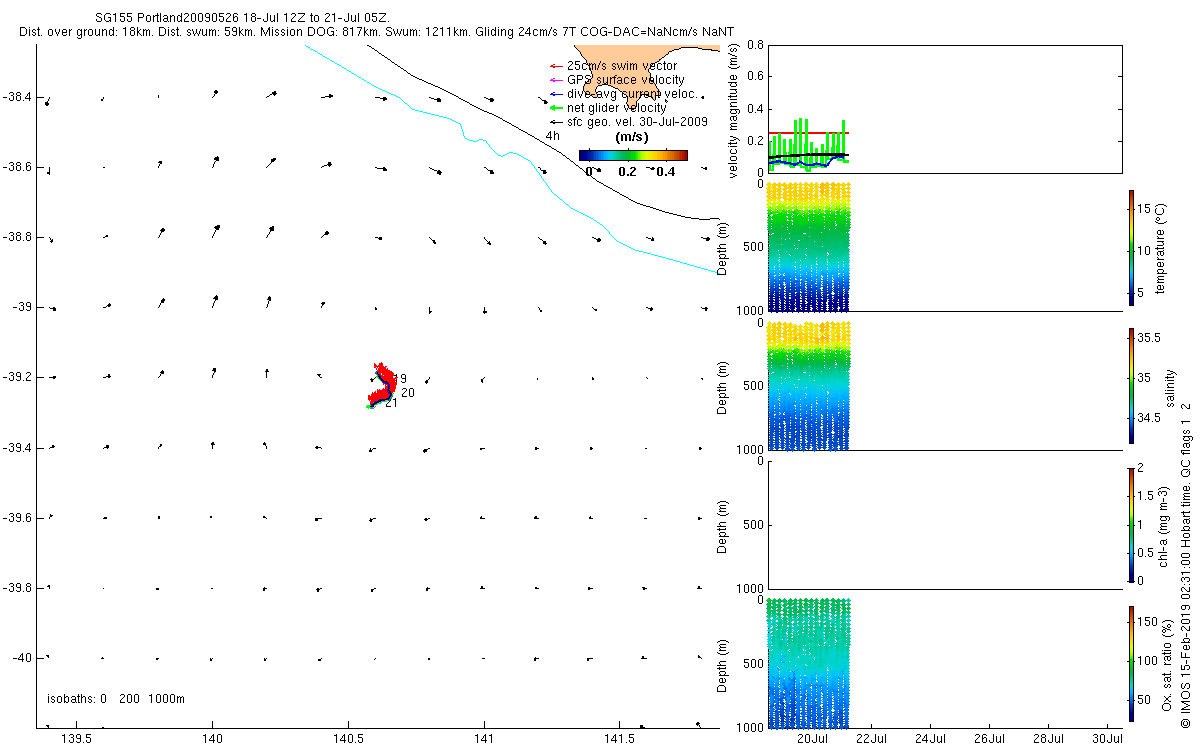Click the '34.5' salinity colorbar tick
1200x750 pixels.
pyautogui.click(x=1149, y=417)
